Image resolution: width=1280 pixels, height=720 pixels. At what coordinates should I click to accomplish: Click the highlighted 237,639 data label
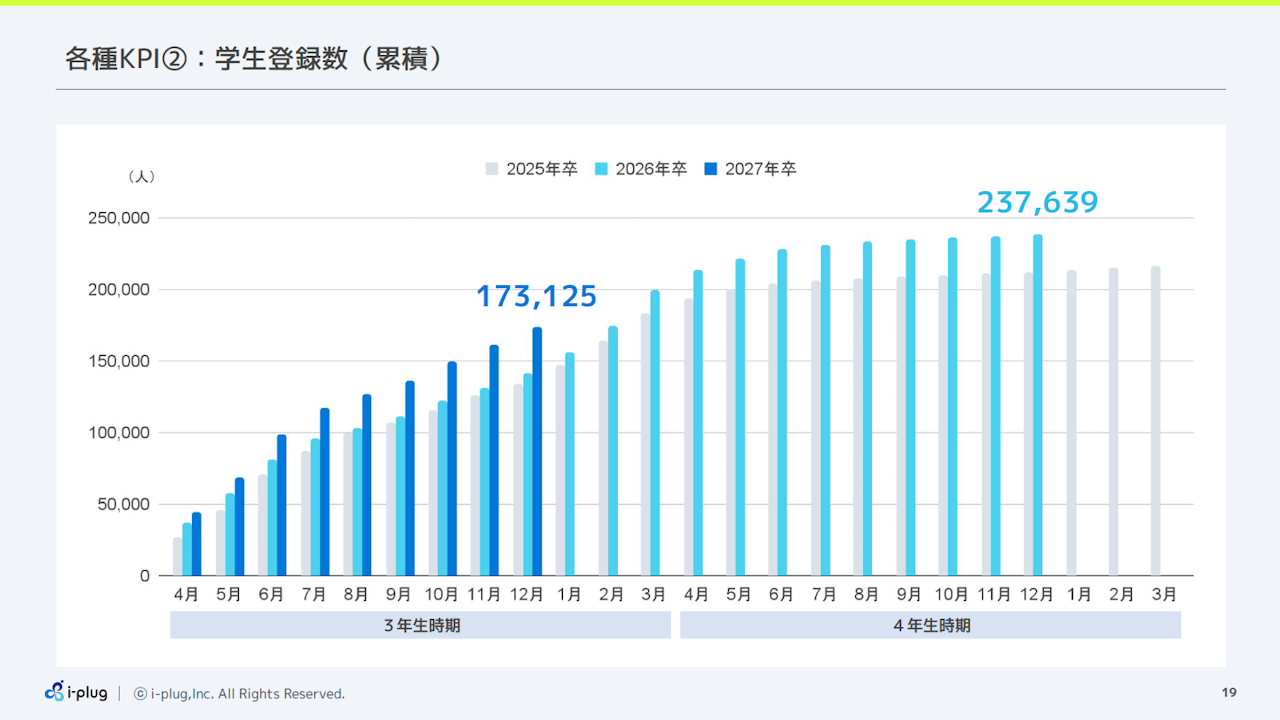pos(1037,201)
